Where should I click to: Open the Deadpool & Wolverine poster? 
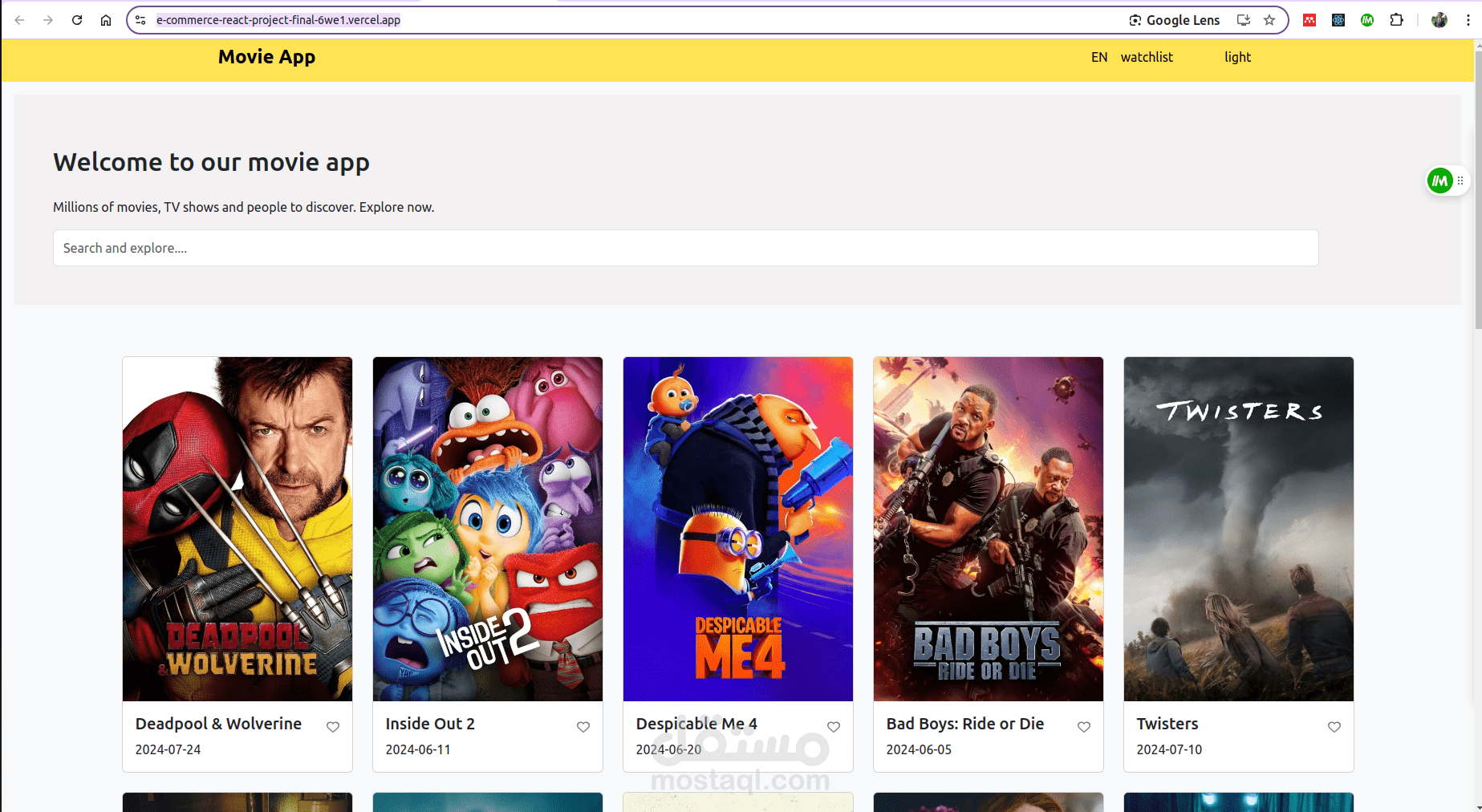coord(238,529)
